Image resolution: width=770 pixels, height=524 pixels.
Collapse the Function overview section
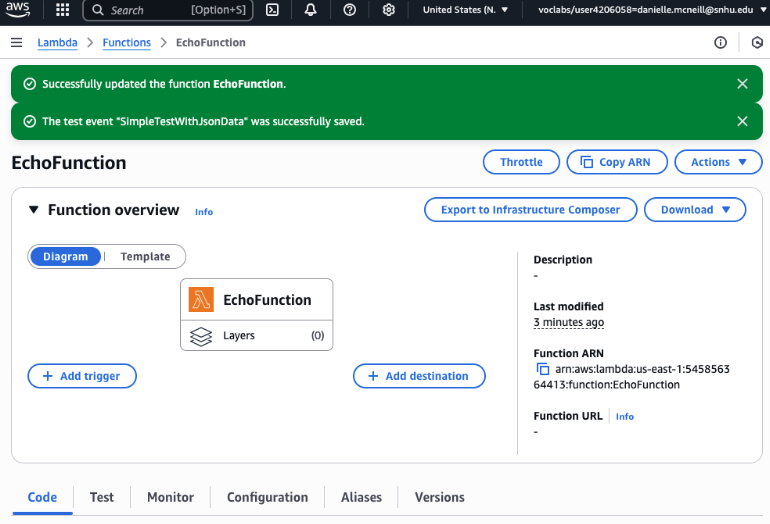click(x=33, y=210)
